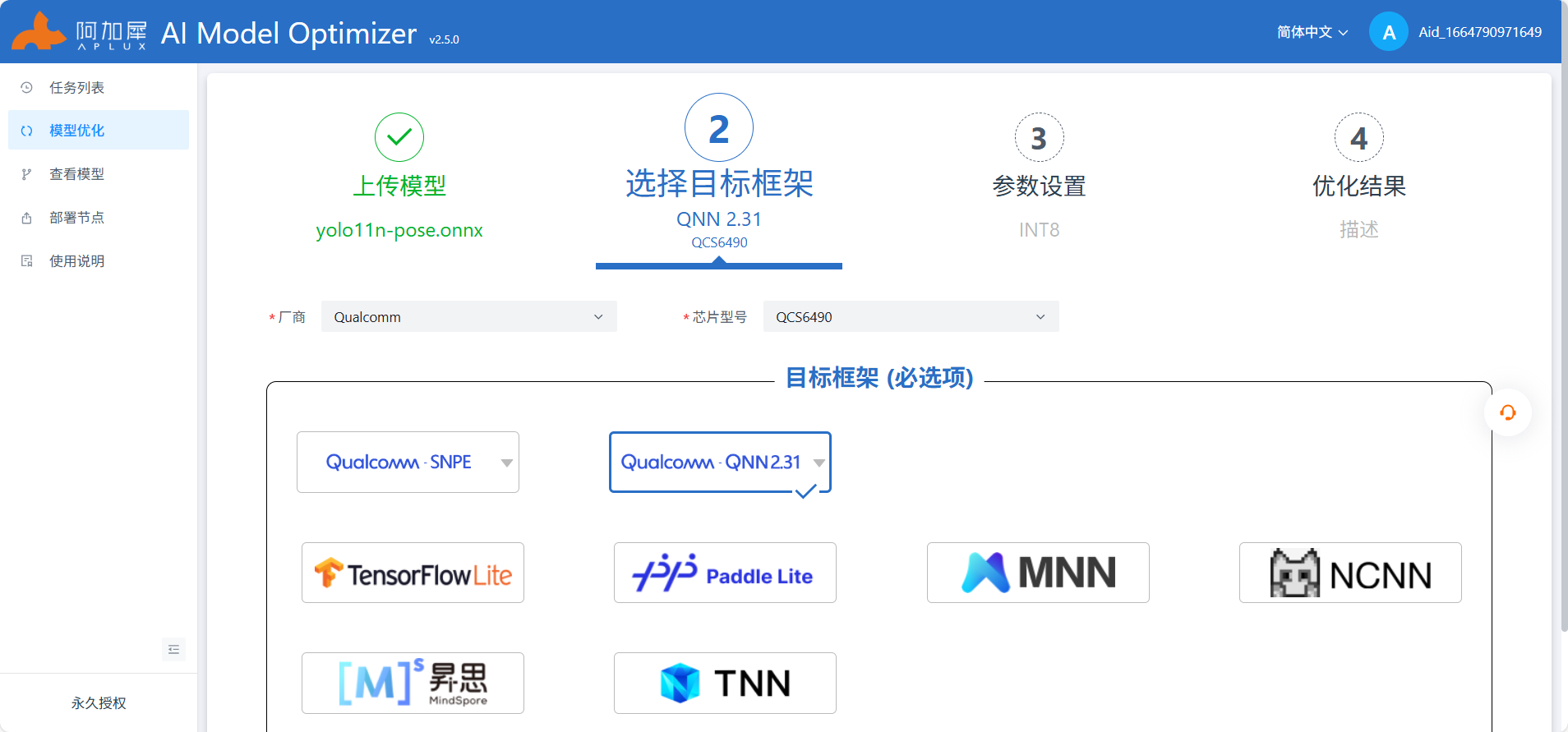This screenshot has height=732, width=1568.
Task: Click the APLUX orange logo
Action: (39, 31)
